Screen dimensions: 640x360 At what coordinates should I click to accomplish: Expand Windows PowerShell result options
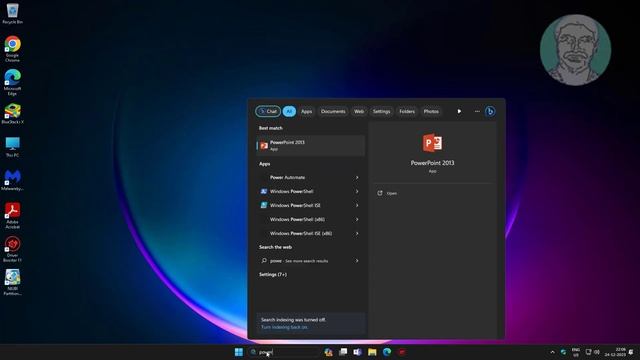point(357,191)
